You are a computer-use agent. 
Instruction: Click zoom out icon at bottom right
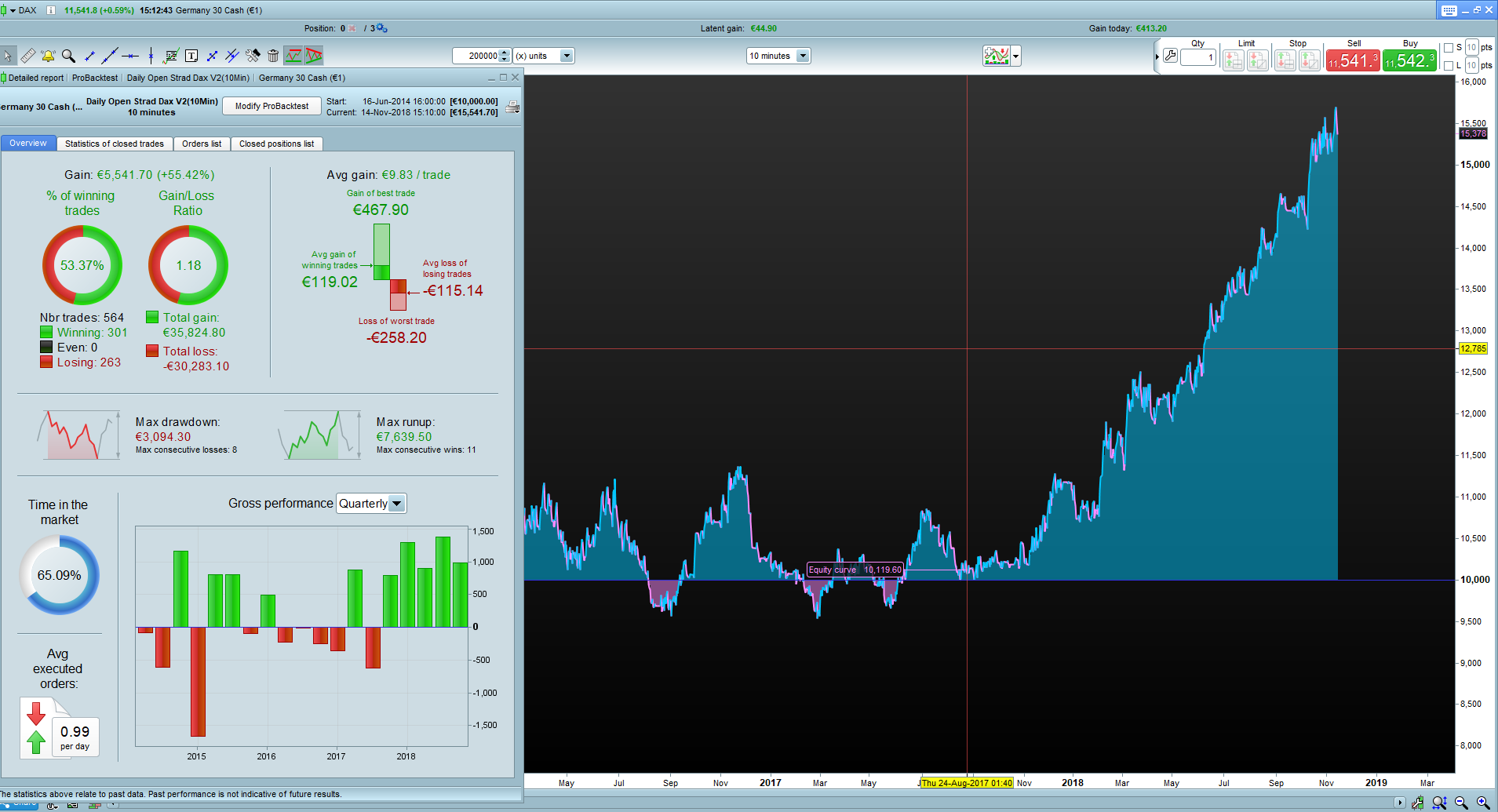pyautogui.click(x=1461, y=803)
